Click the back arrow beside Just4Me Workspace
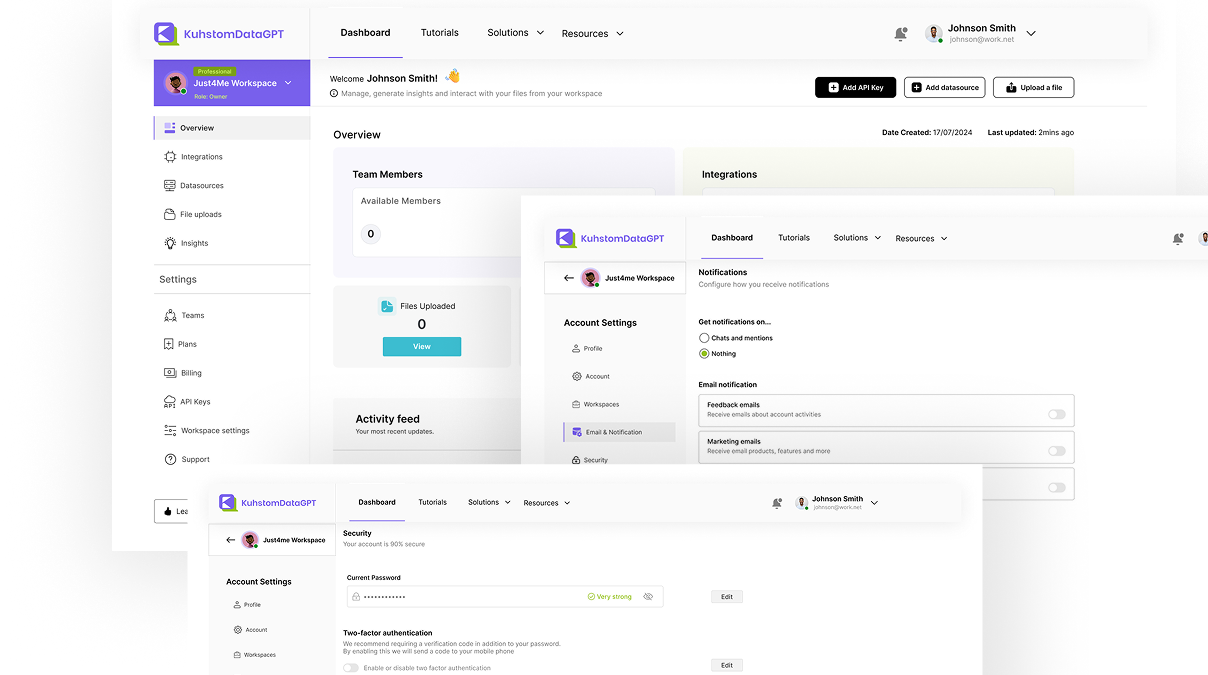The image size is (1208, 675). [568, 277]
